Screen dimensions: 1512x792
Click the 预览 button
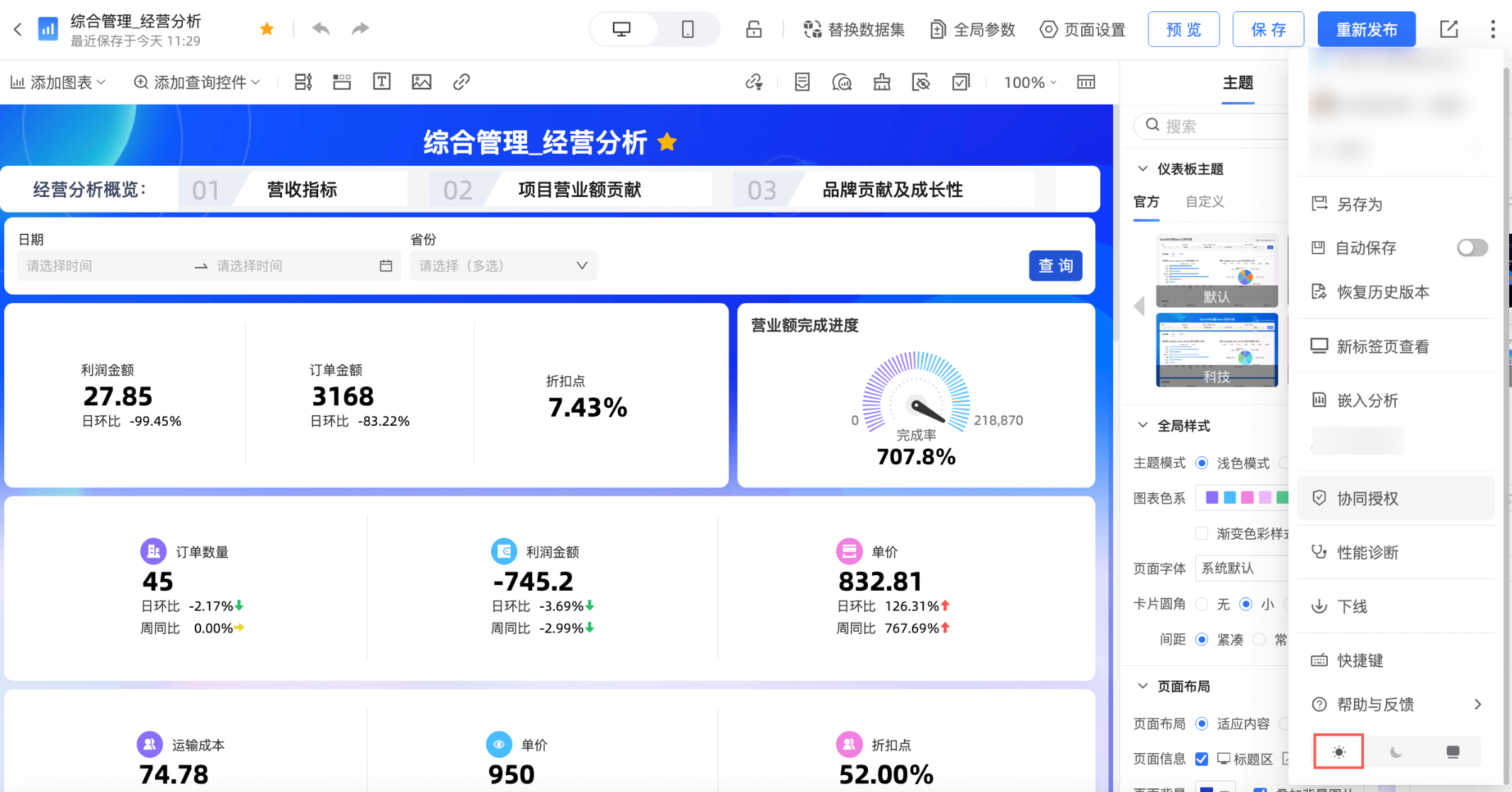tap(1183, 29)
